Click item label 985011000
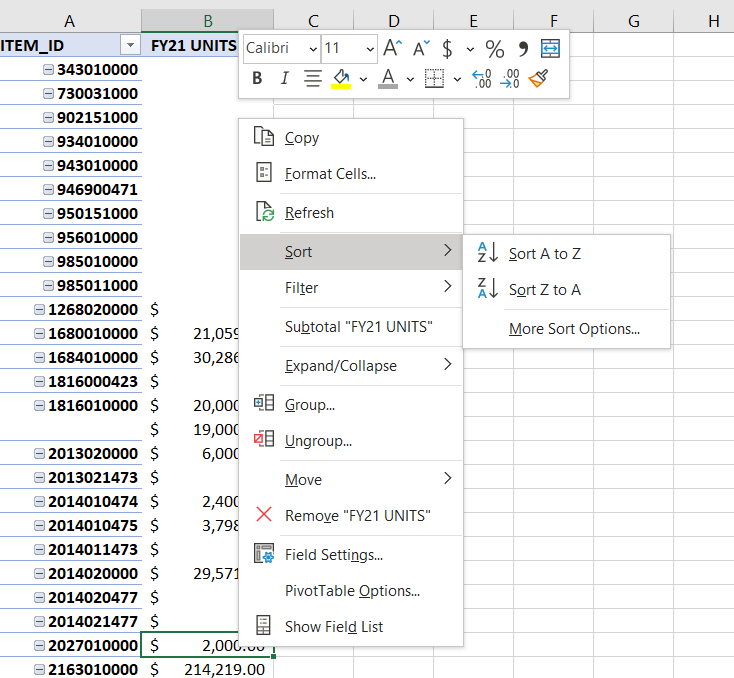This screenshot has width=734, height=678. click(x=97, y=286)
